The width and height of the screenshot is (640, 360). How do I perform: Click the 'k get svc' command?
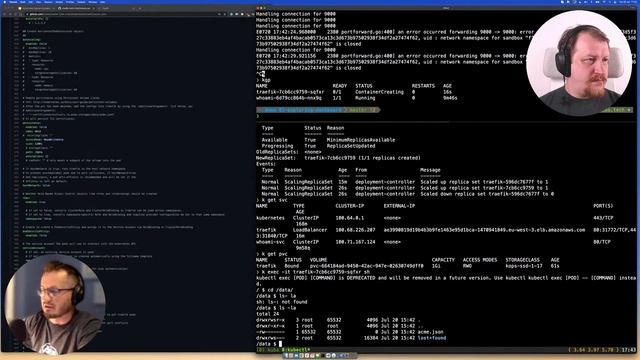(x=274, y=200)
